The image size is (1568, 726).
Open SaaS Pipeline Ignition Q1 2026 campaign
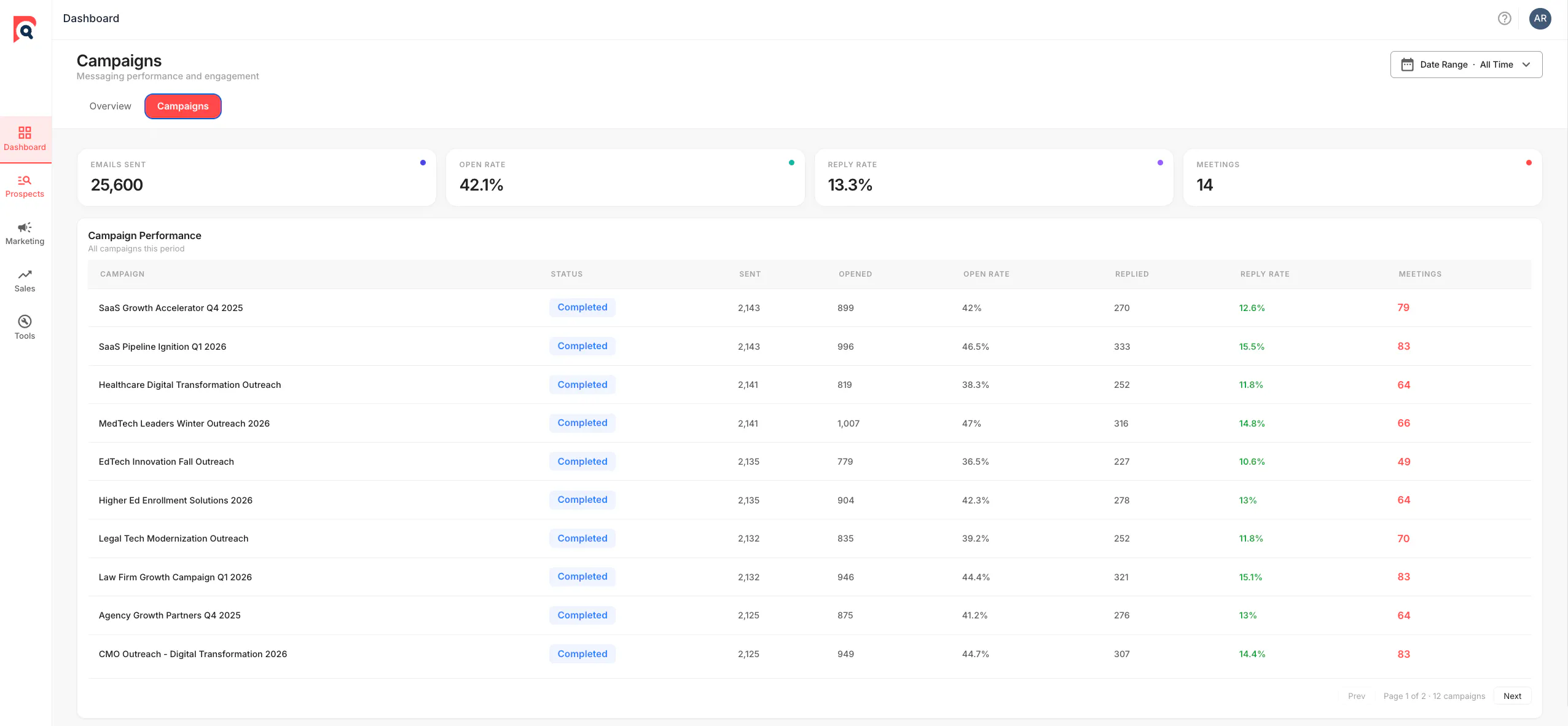point(162,347)
